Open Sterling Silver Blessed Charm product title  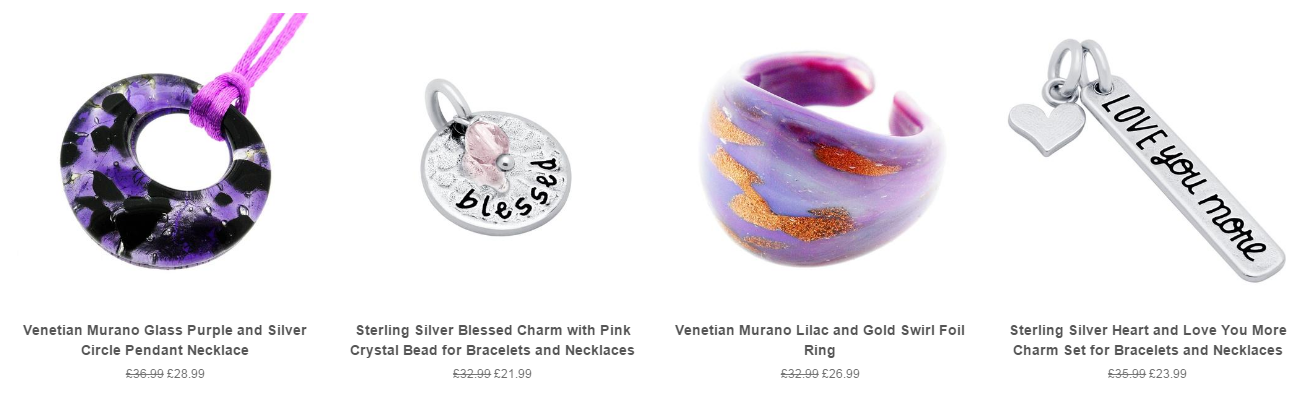pos(492,340)
